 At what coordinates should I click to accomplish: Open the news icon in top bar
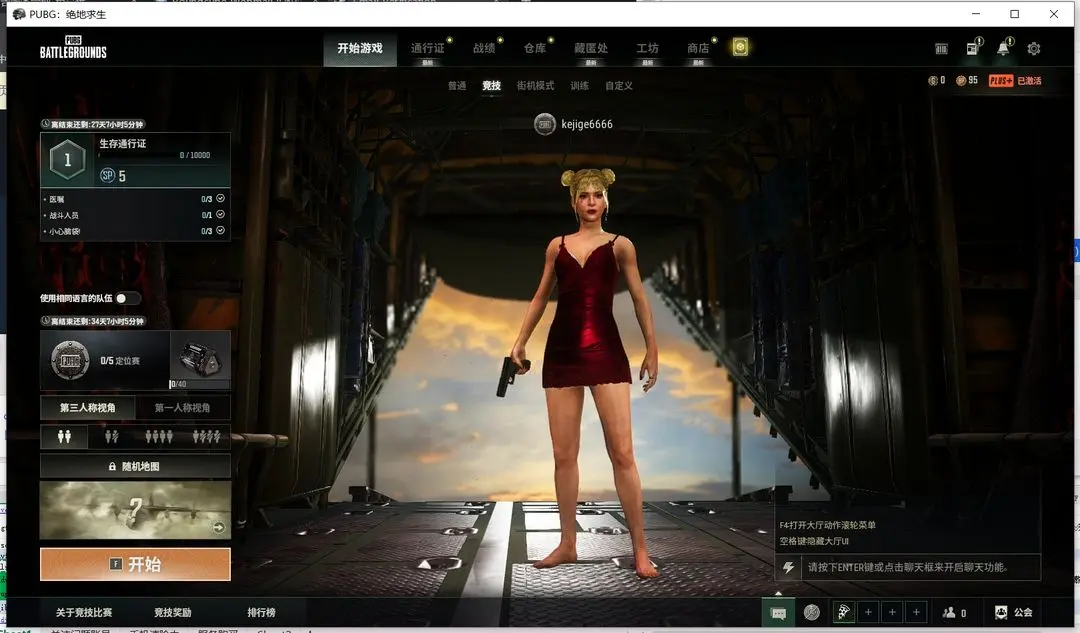972,48
